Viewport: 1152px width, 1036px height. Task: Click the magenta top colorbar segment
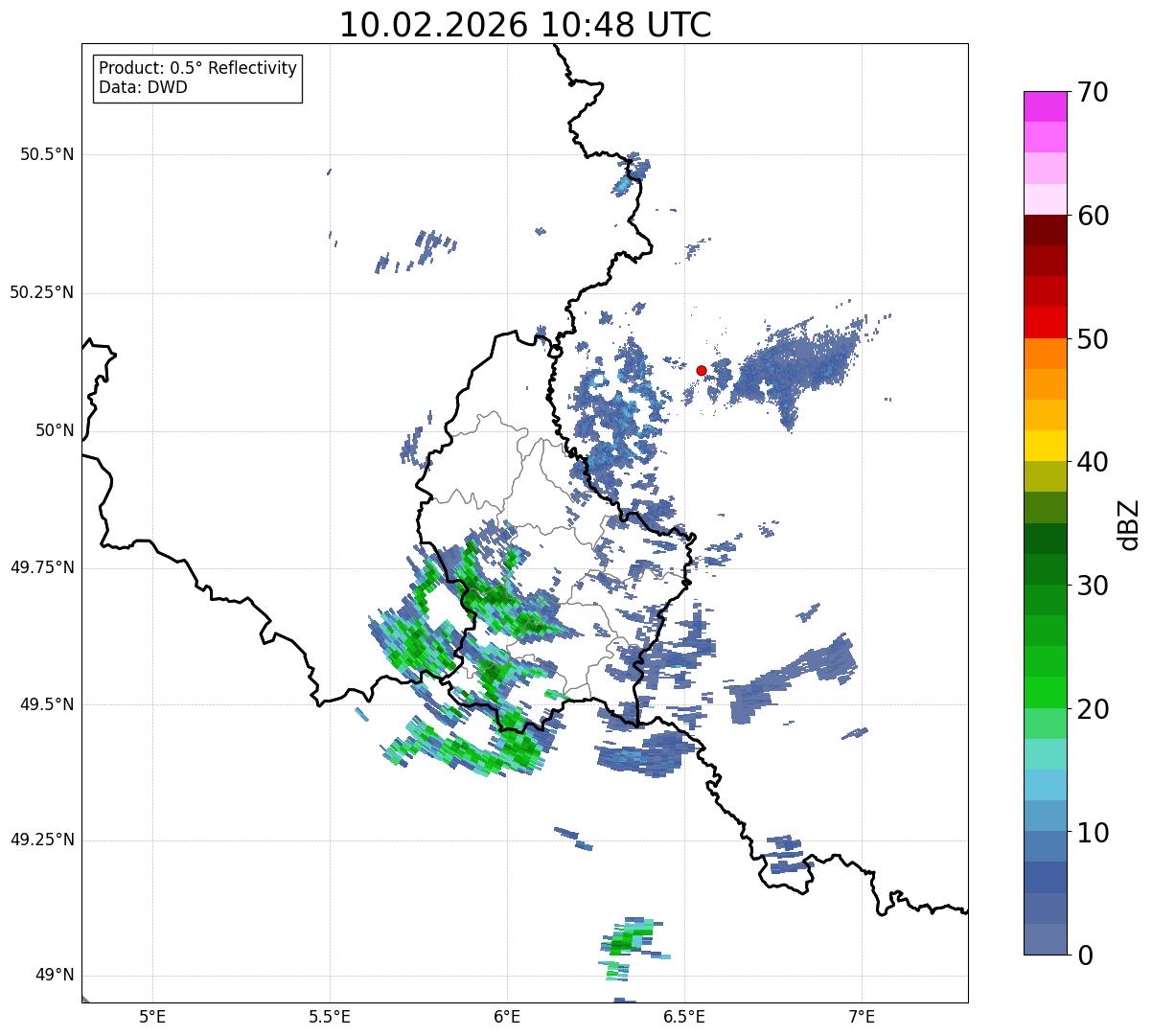point(1045,106)
